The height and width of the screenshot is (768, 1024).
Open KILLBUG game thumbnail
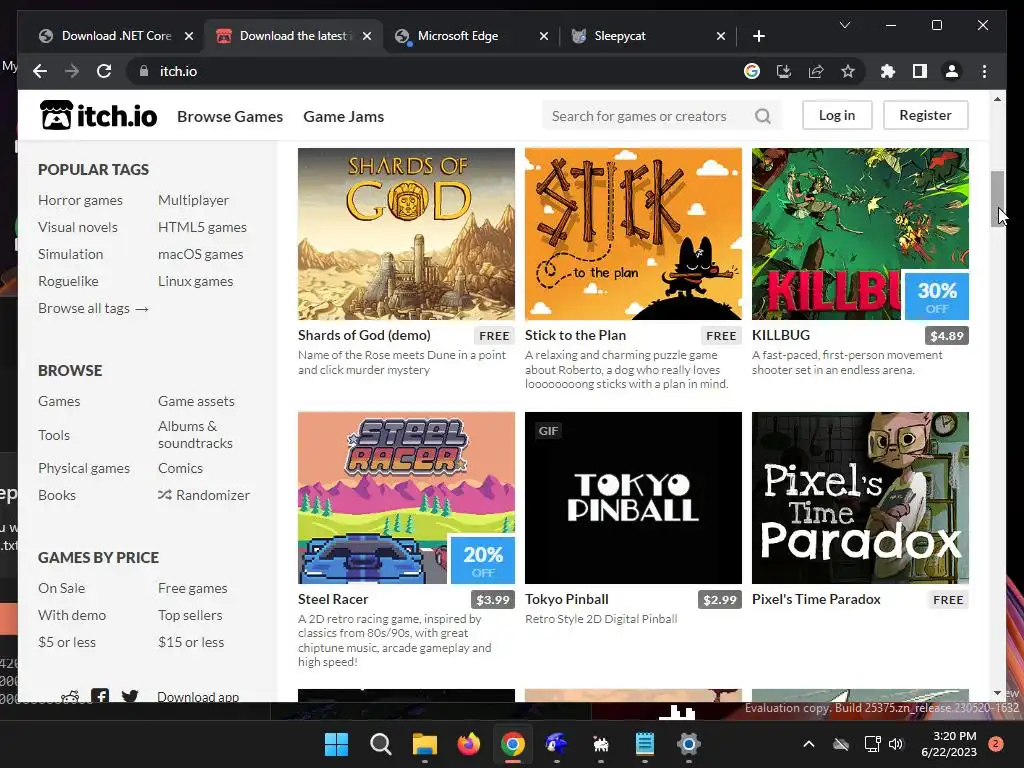(860, 234)
